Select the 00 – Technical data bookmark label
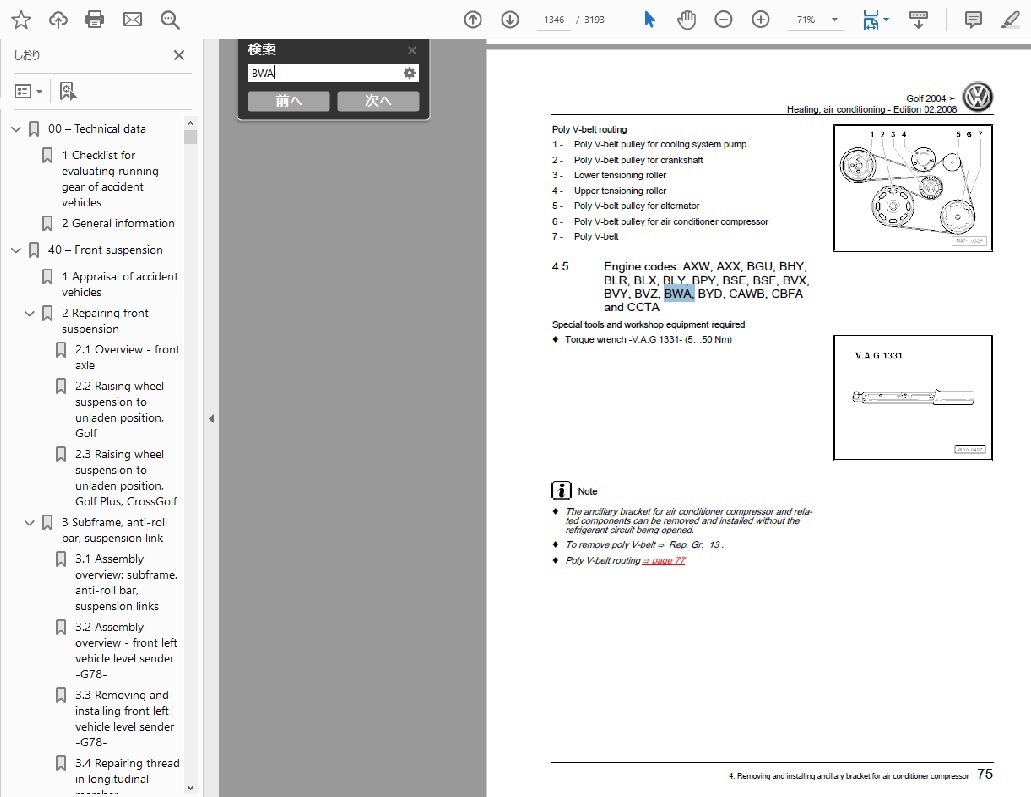The image size is (1031, 797). (x=97, y=129)
